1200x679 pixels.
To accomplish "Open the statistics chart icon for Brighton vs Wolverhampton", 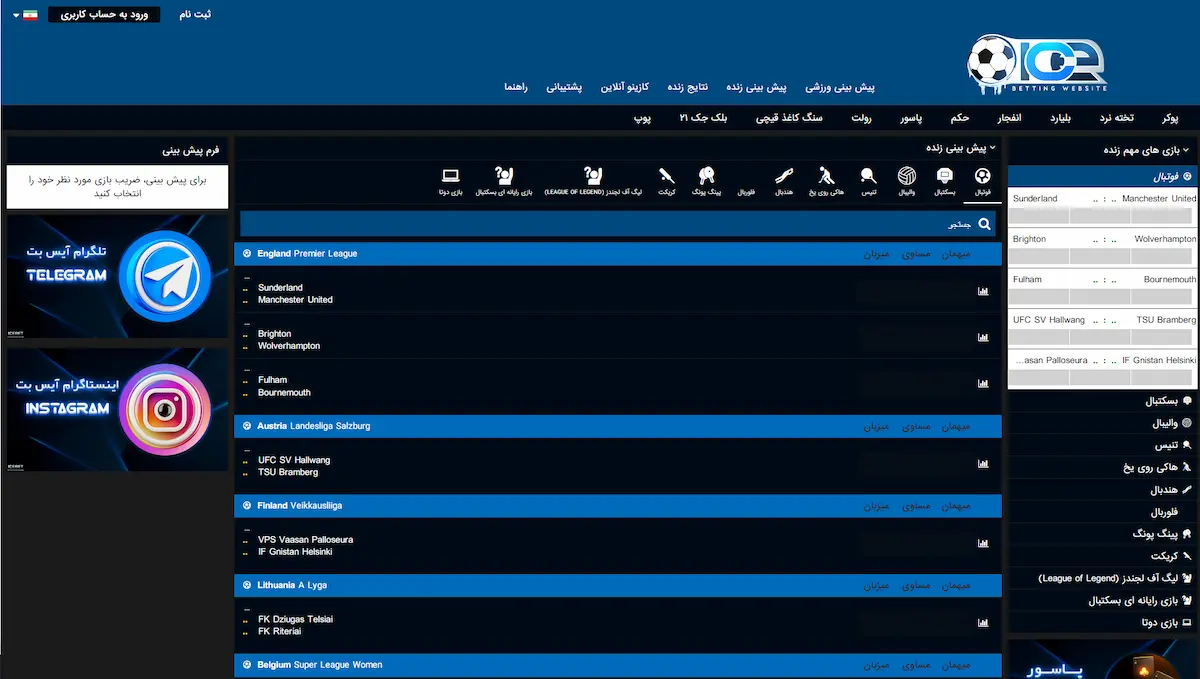I will [983, 338].
